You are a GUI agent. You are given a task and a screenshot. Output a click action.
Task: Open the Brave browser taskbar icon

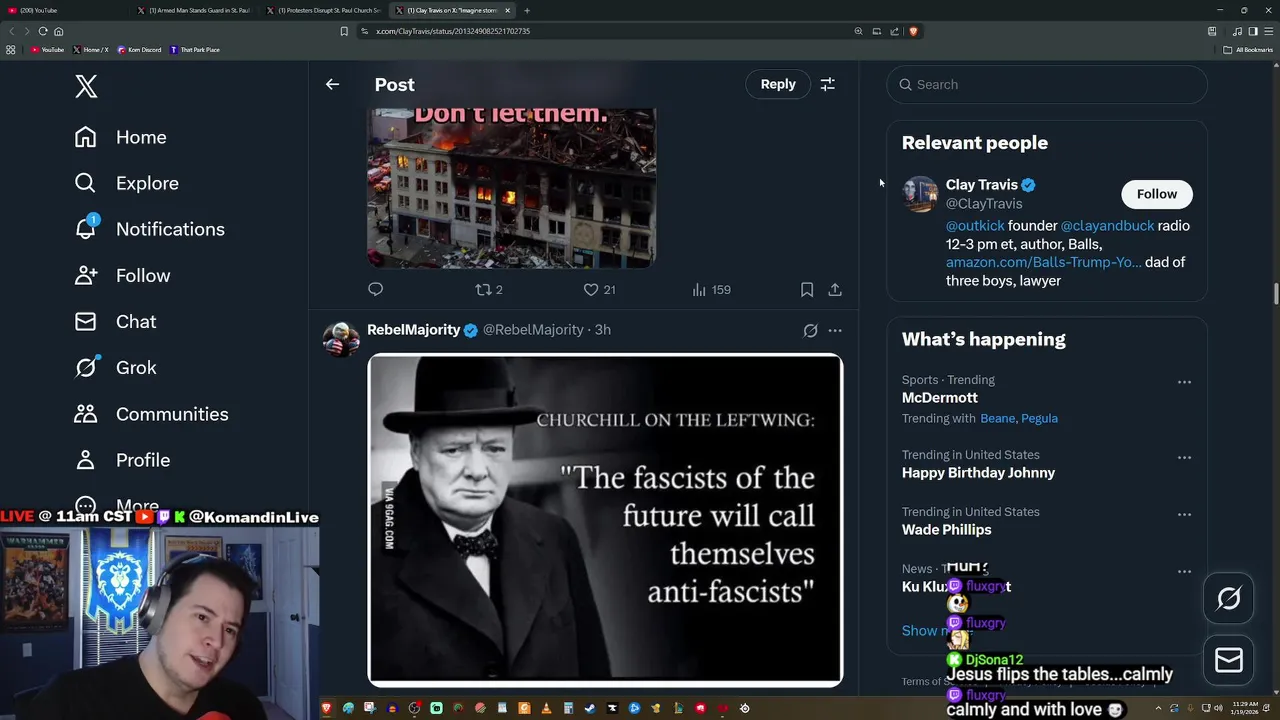click(326, 708)
